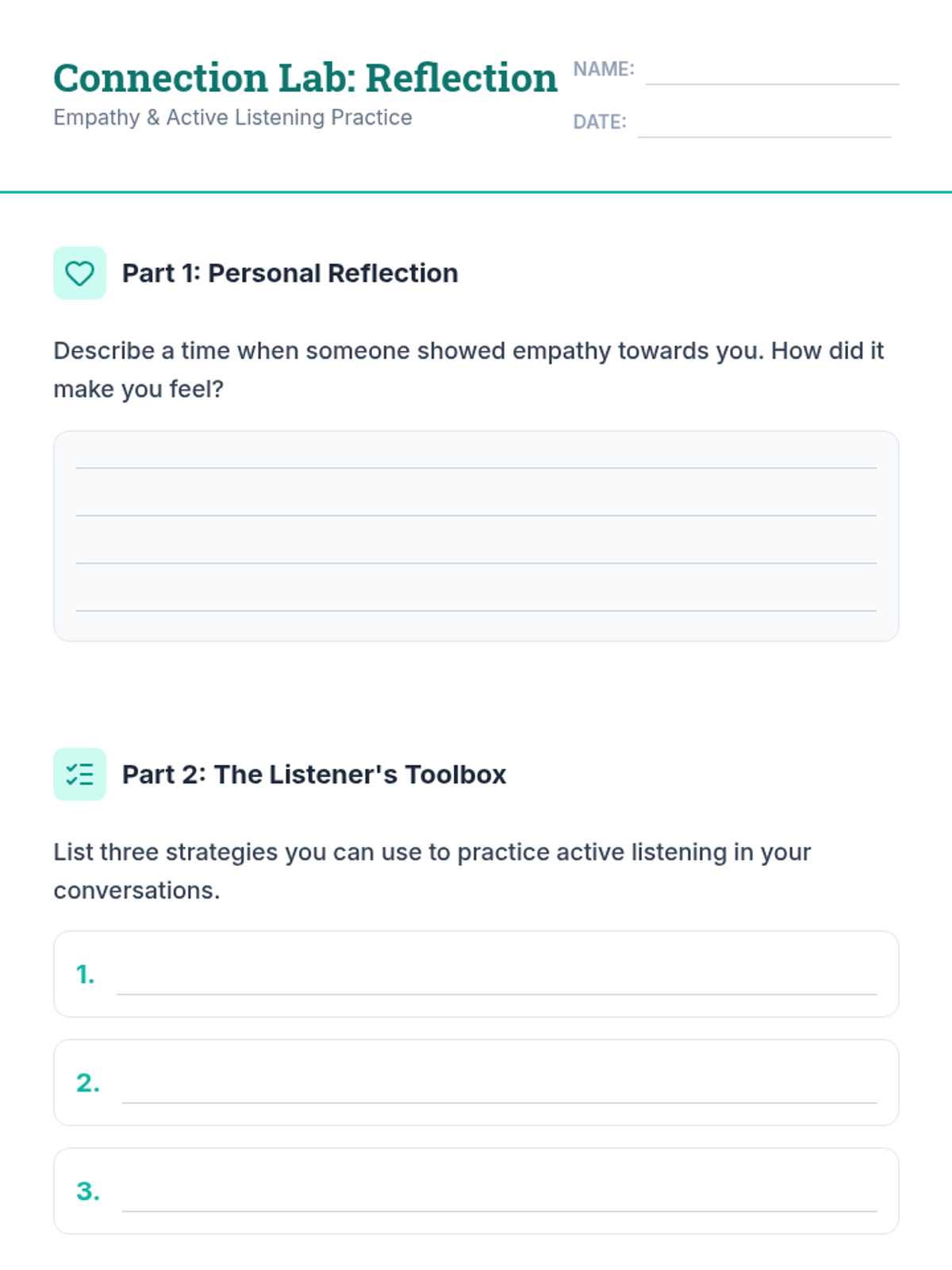The width and height of the screenshot is (952, 1270).
Task: Select the Connection Lab: Reflection title
Action: tap(305, 78)
